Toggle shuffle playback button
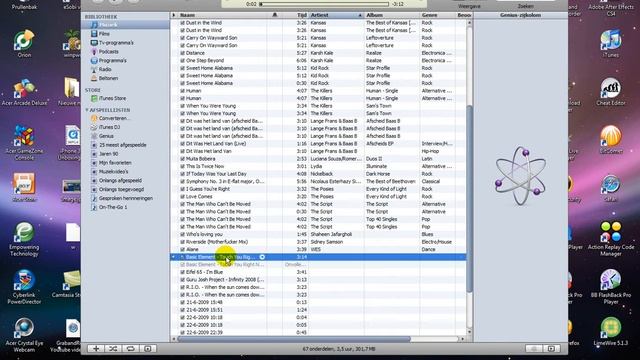The image size is (640, 360). (113, 349)
